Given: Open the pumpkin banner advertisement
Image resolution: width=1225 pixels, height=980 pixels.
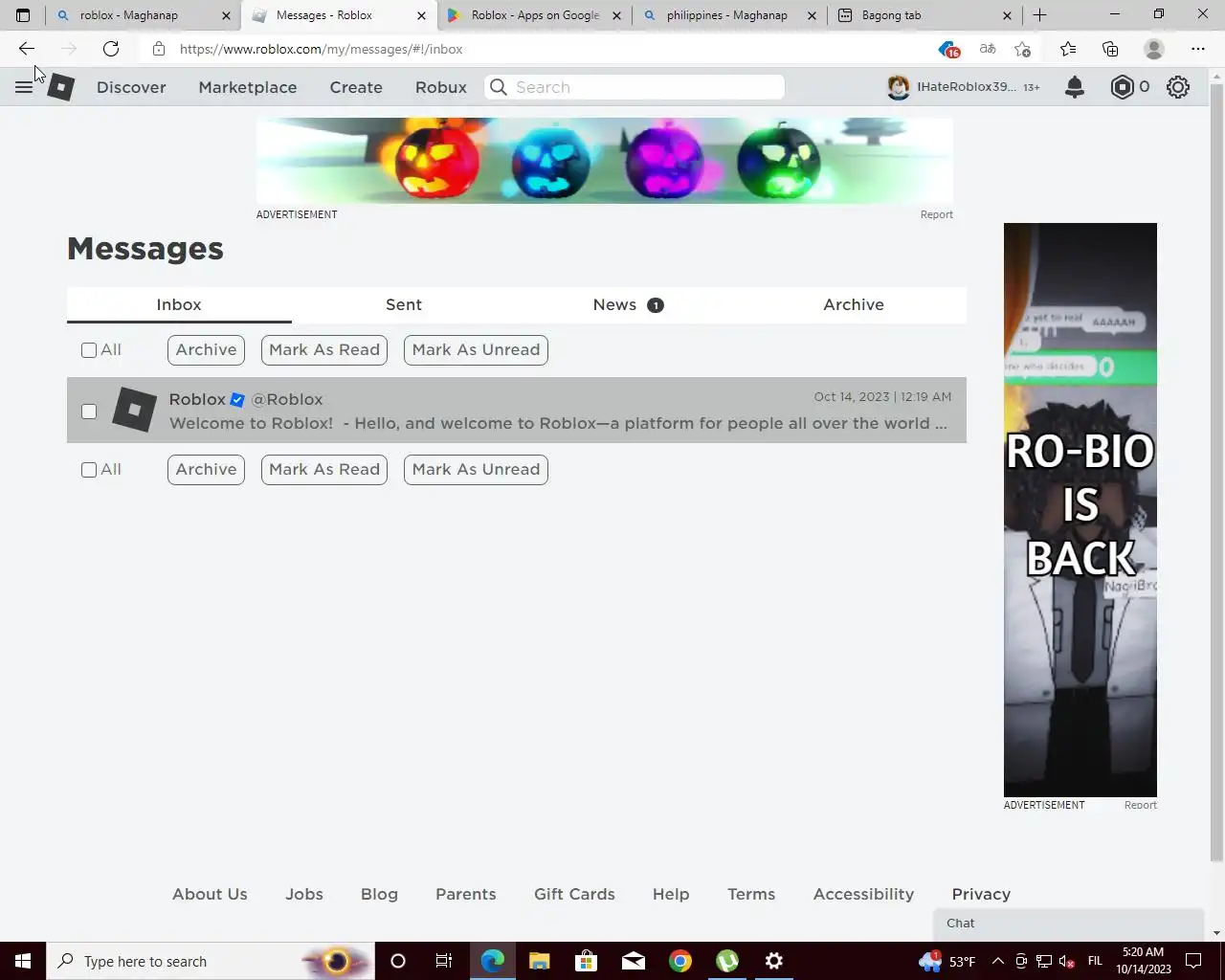Looking at the screenshot, I should (605, 161).
